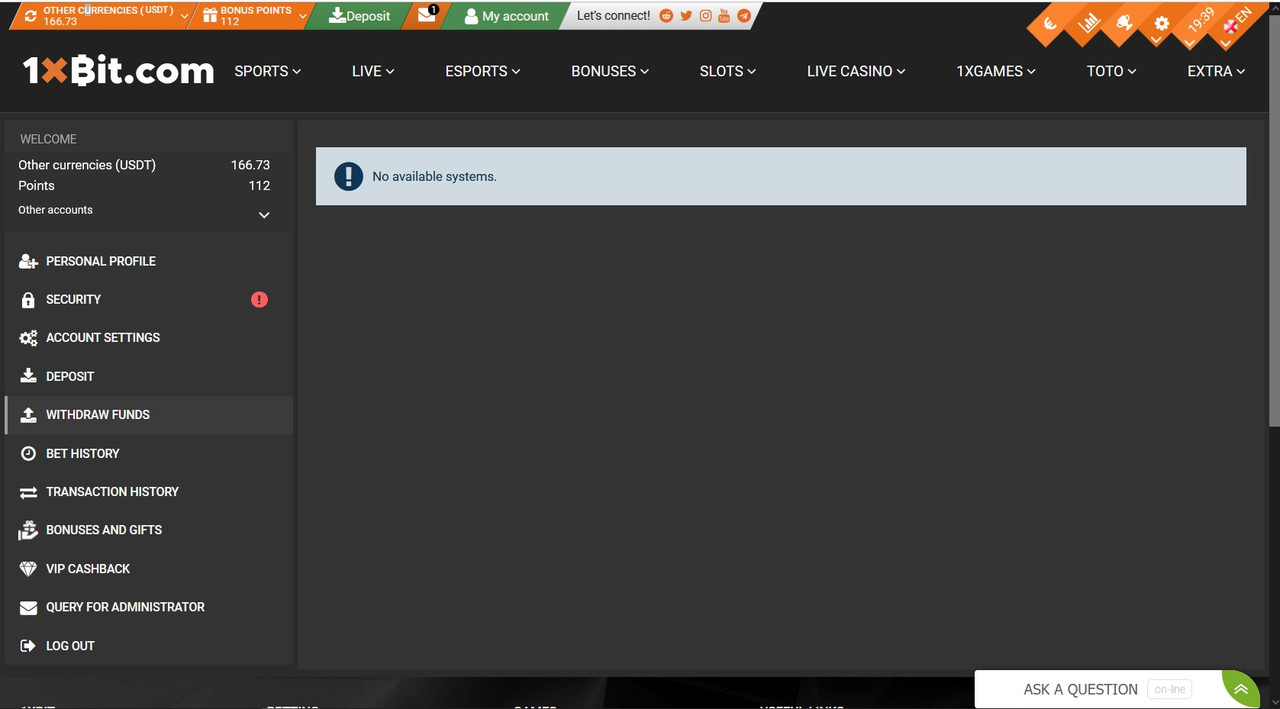Click the Let's connect! label
1280x709 pixels.
(x=613, y=16)
